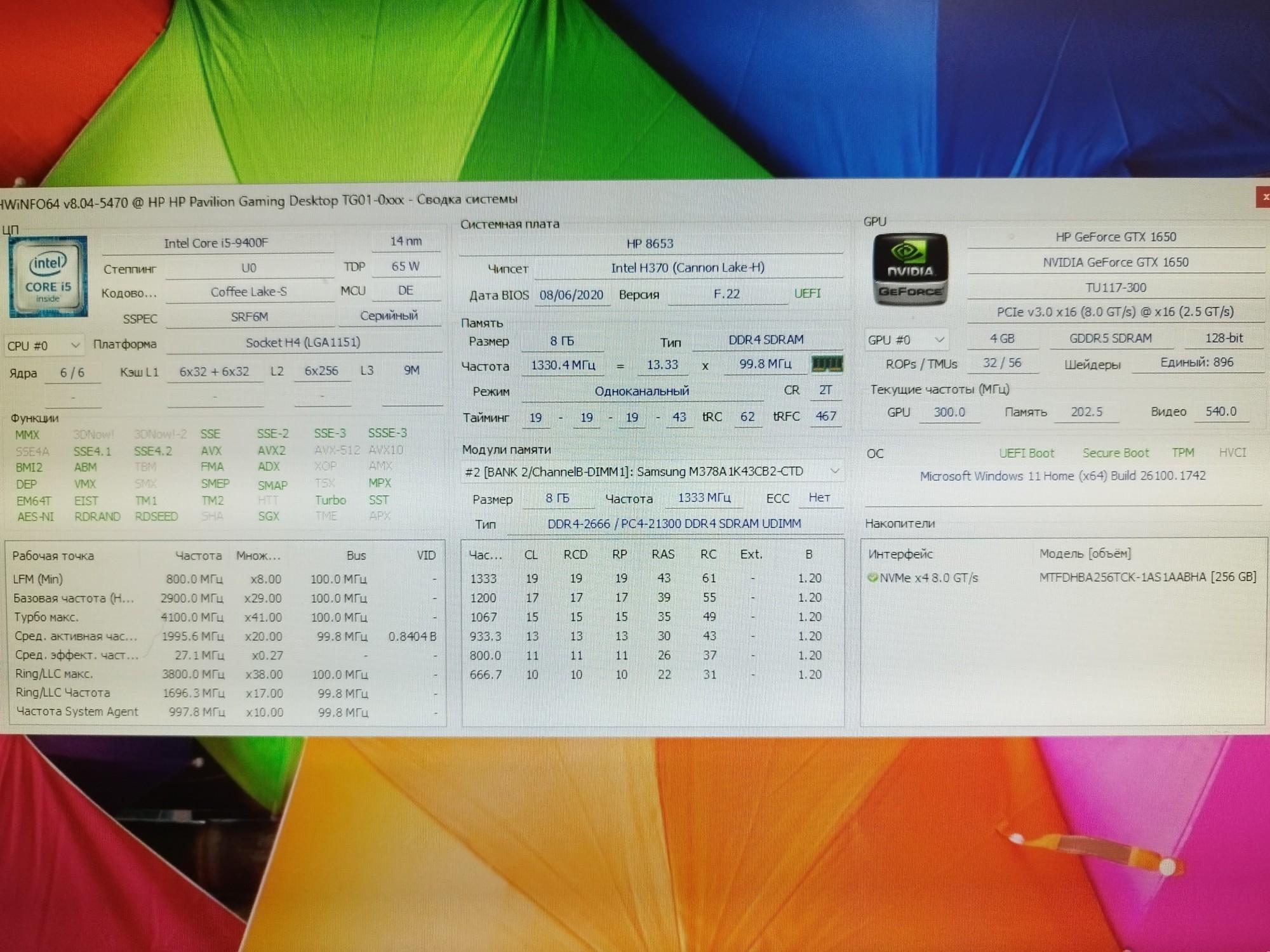Click the UEFI Boot indicator
Image resolution: width=1270 pixels, height=952 pixels.
1027,453
